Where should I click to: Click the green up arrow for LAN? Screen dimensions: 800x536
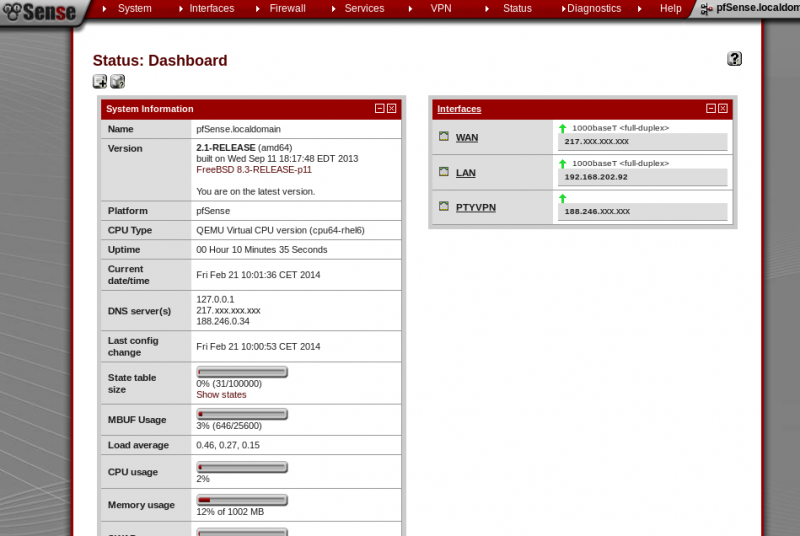click(563, 164)
